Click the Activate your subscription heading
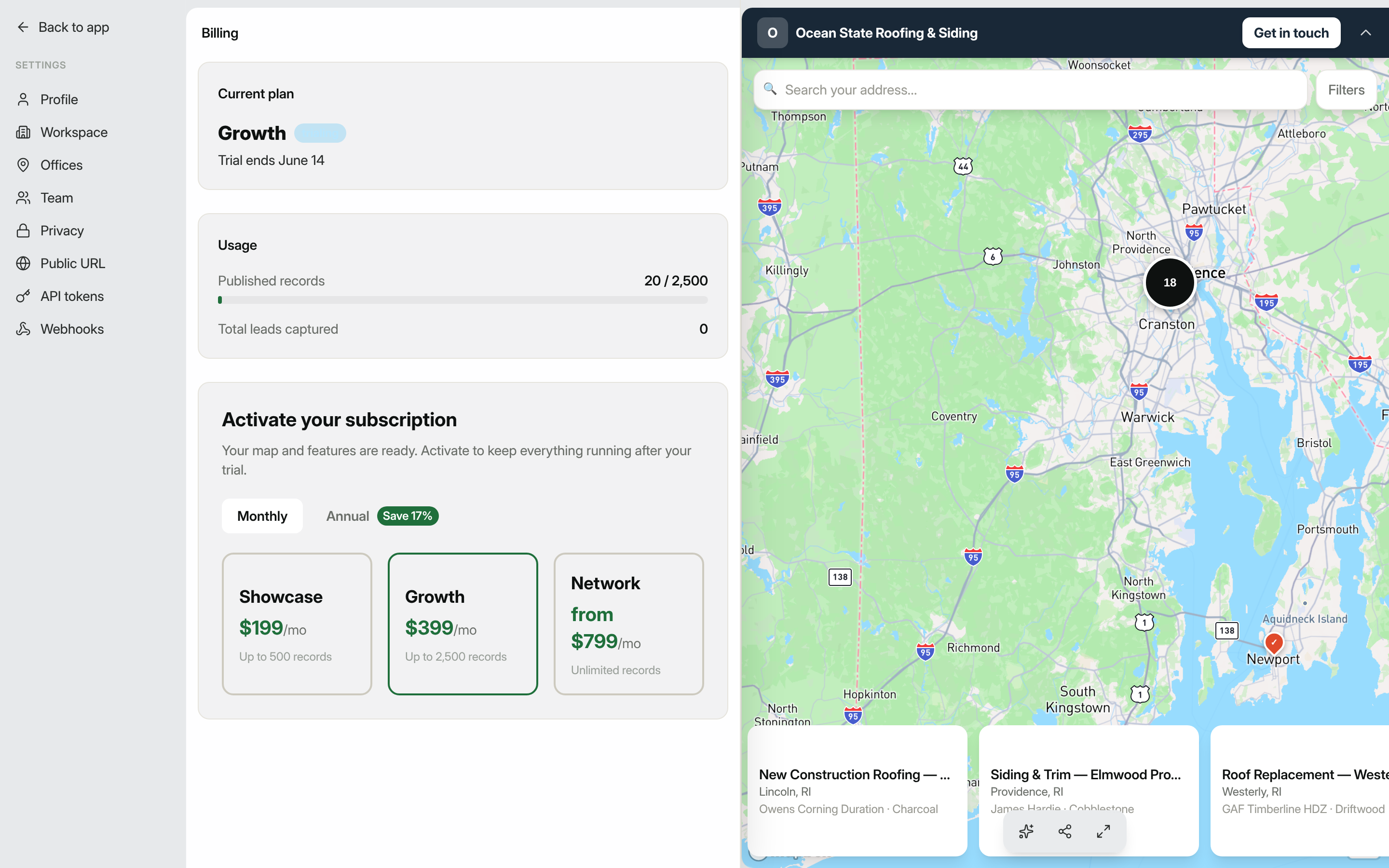The height and width of the screenshot is (868, 1389). pyautogui.click(x=339, y=420)
